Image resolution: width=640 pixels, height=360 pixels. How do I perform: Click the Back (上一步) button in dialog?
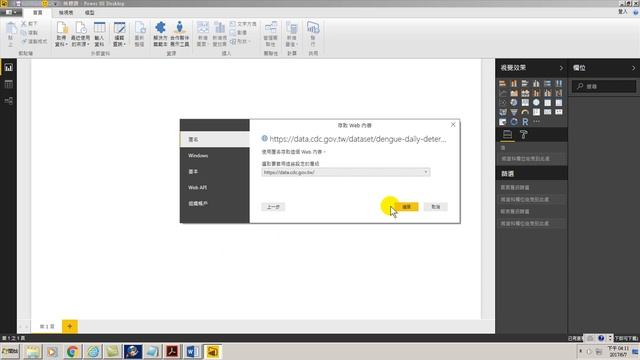(x=273, y=207)
